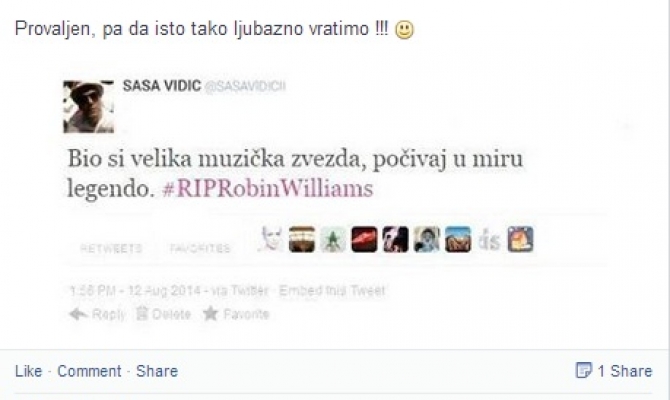
Task: Click the 'ds' retweeter avatar
Action: click(489, 240)
